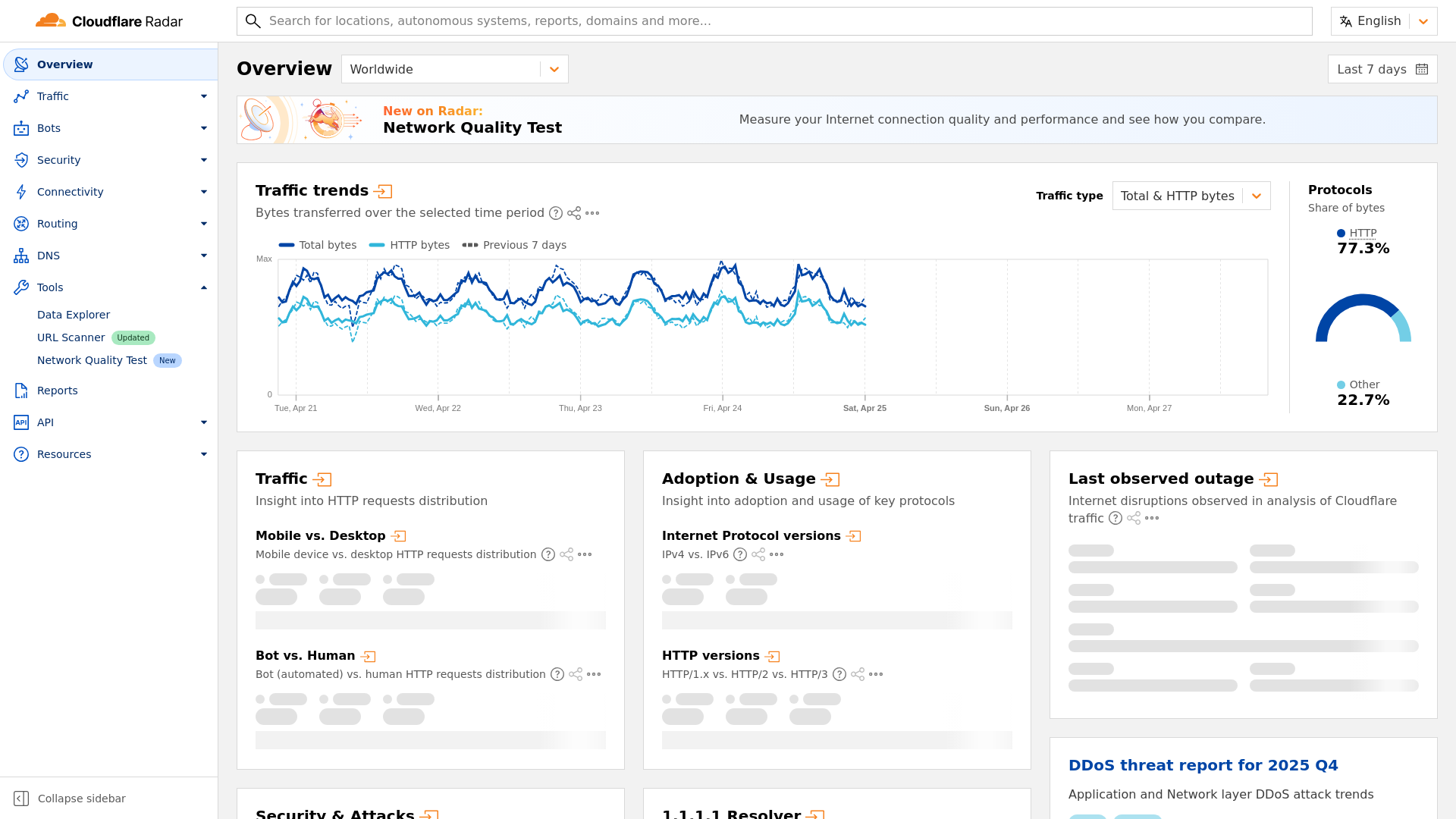The width and height of the screenshot is (1456, 819).
Task: Open the Traffic trends help question-mark icon
Action: tap(556, 214)
